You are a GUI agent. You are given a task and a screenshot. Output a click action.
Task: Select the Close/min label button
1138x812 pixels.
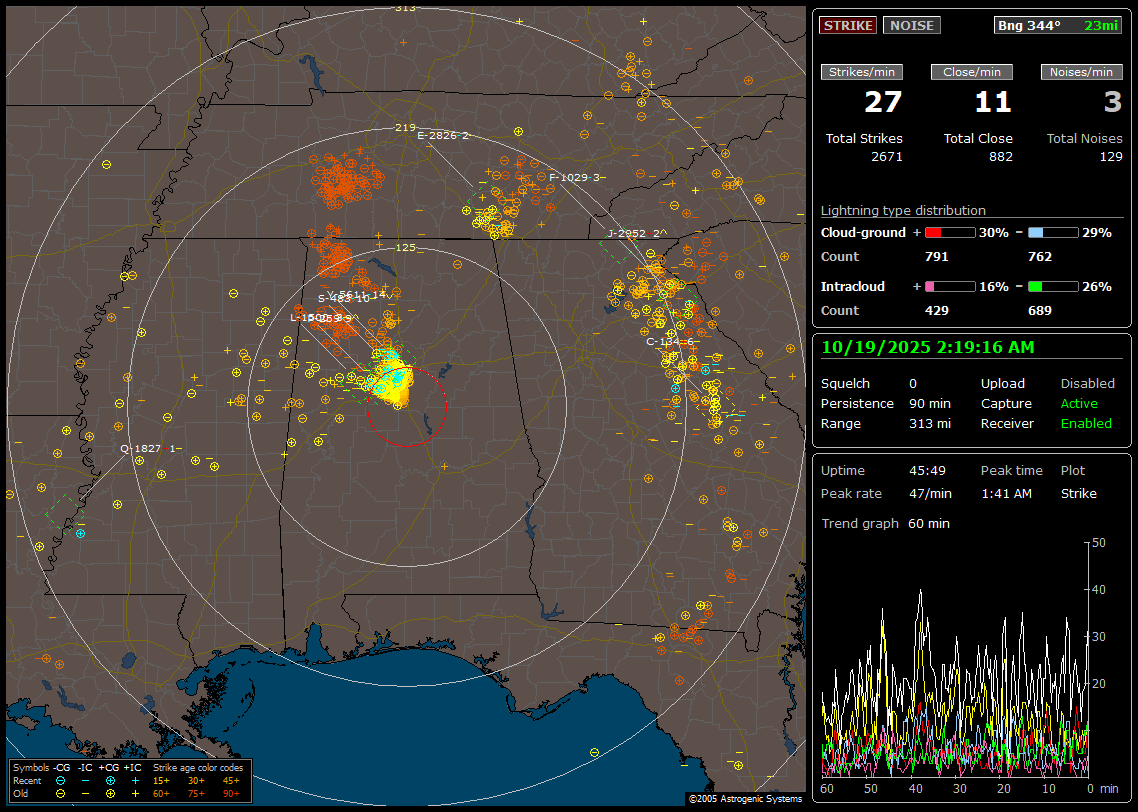tap(972, 72)
